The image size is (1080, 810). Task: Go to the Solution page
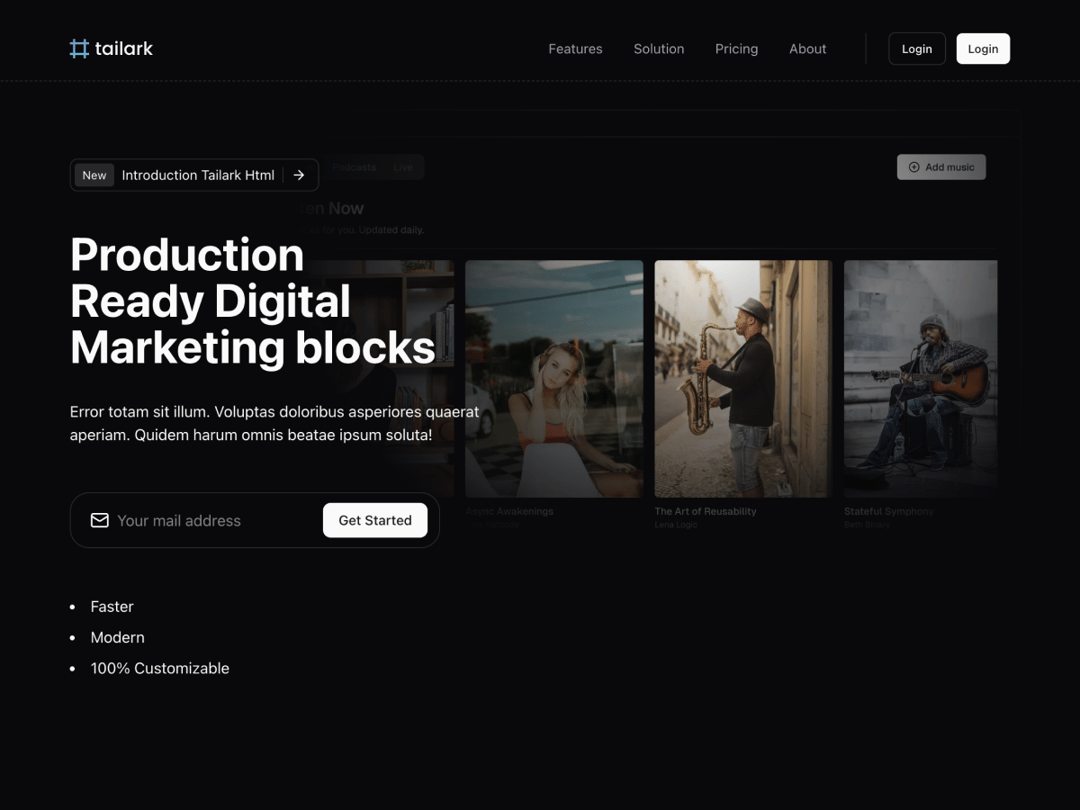[658, 49]
